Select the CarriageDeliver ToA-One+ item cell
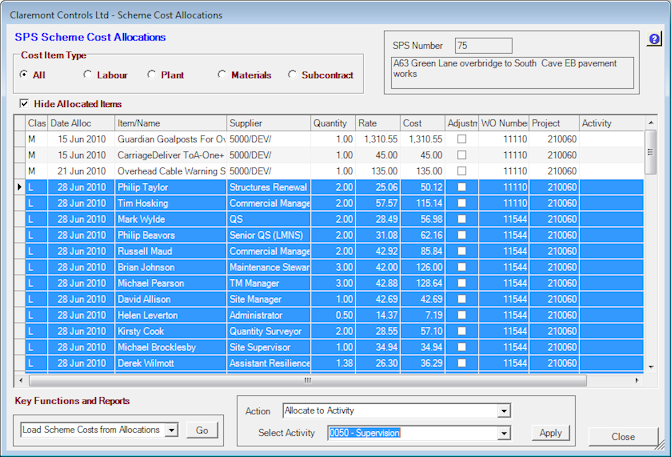The width and height of the screenshot is (671, 457). [171, 155]
